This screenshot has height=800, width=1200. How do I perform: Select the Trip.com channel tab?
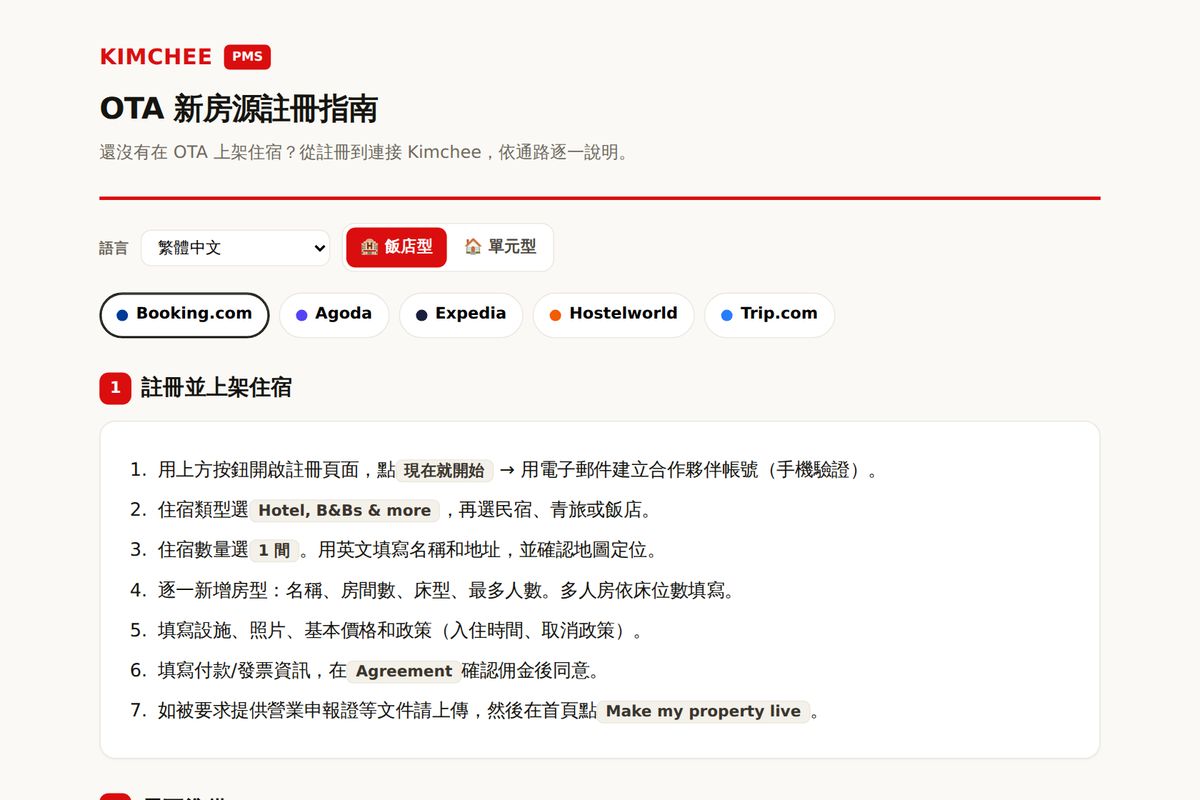click(769, 315)
